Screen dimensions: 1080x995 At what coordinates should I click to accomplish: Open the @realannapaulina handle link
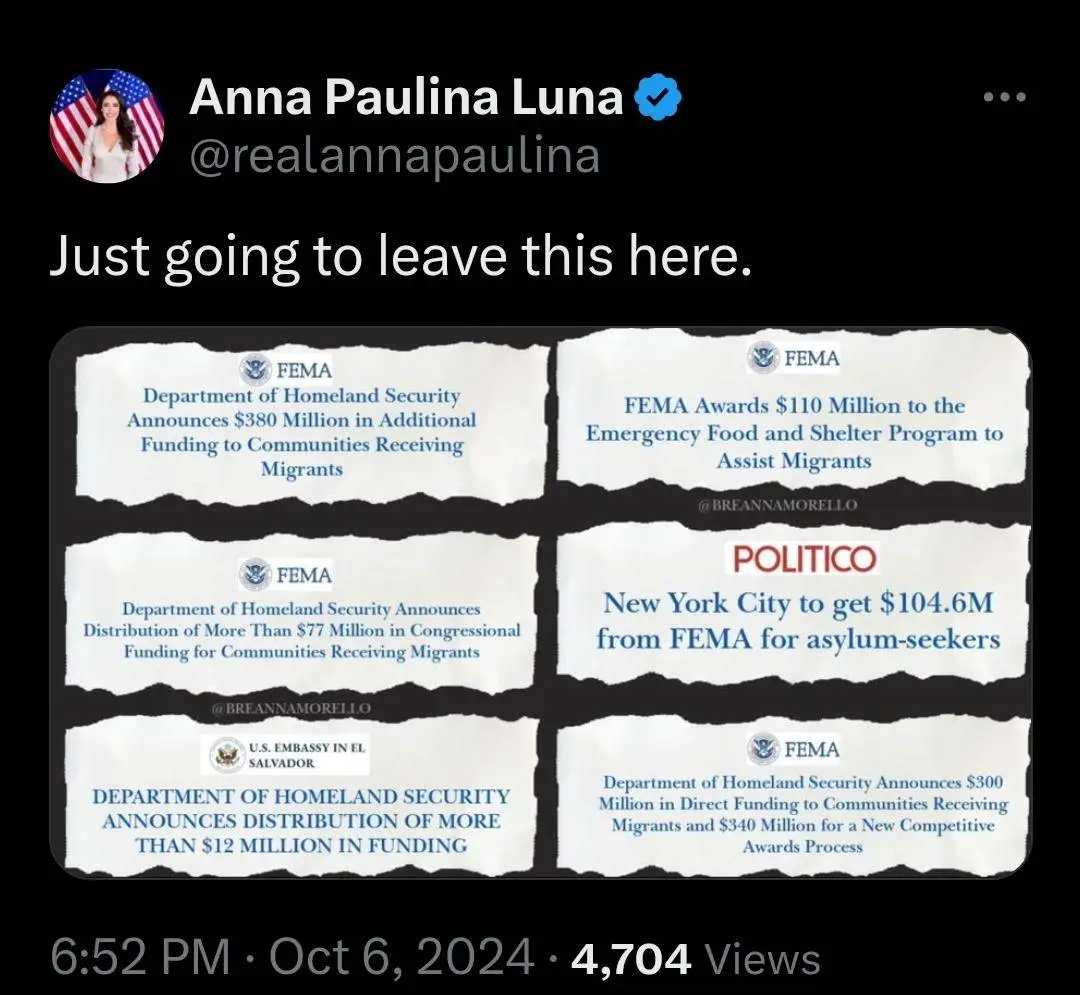tap(395, 156)
